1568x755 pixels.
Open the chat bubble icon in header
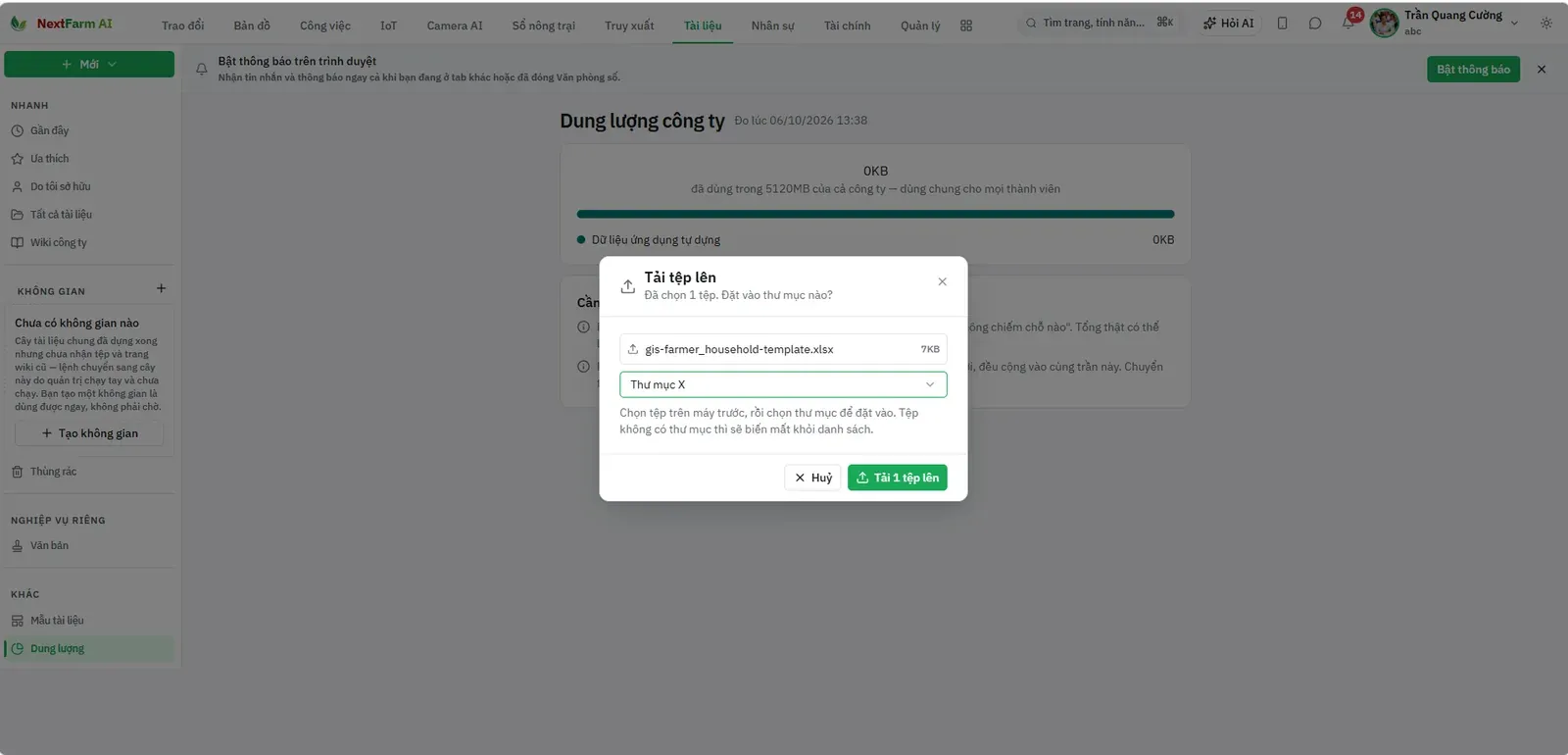(1315, 23)
